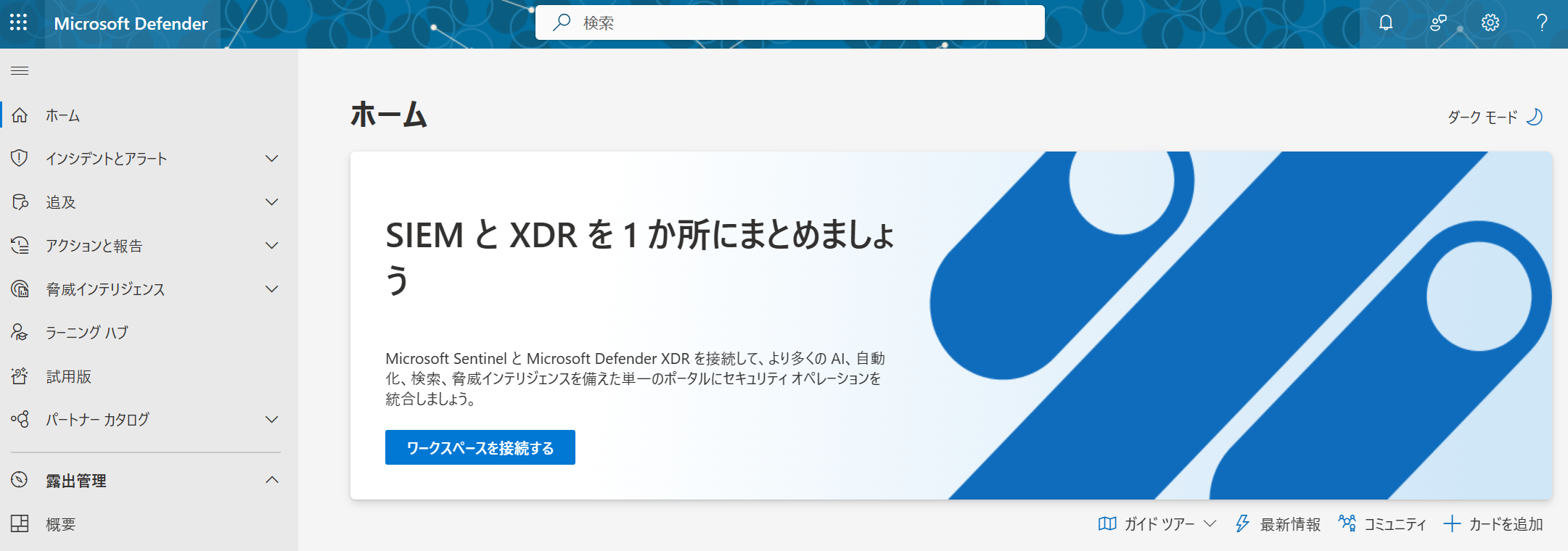Click the 脅威インテリジェンス icon

point(20,289)
